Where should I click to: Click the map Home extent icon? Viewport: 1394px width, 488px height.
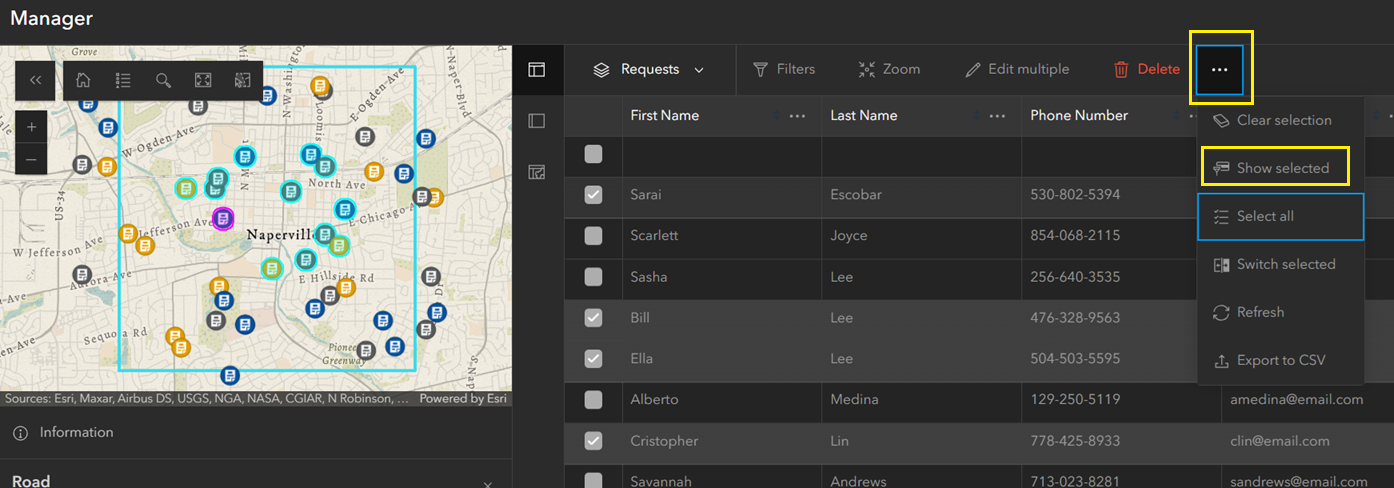[x=84, y=81]
